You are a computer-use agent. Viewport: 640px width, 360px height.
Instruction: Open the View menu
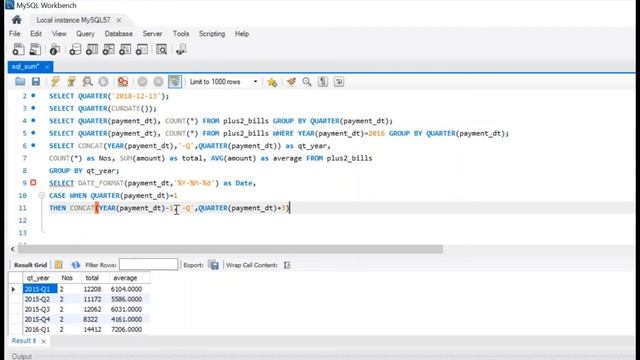(x=59, y=34)
